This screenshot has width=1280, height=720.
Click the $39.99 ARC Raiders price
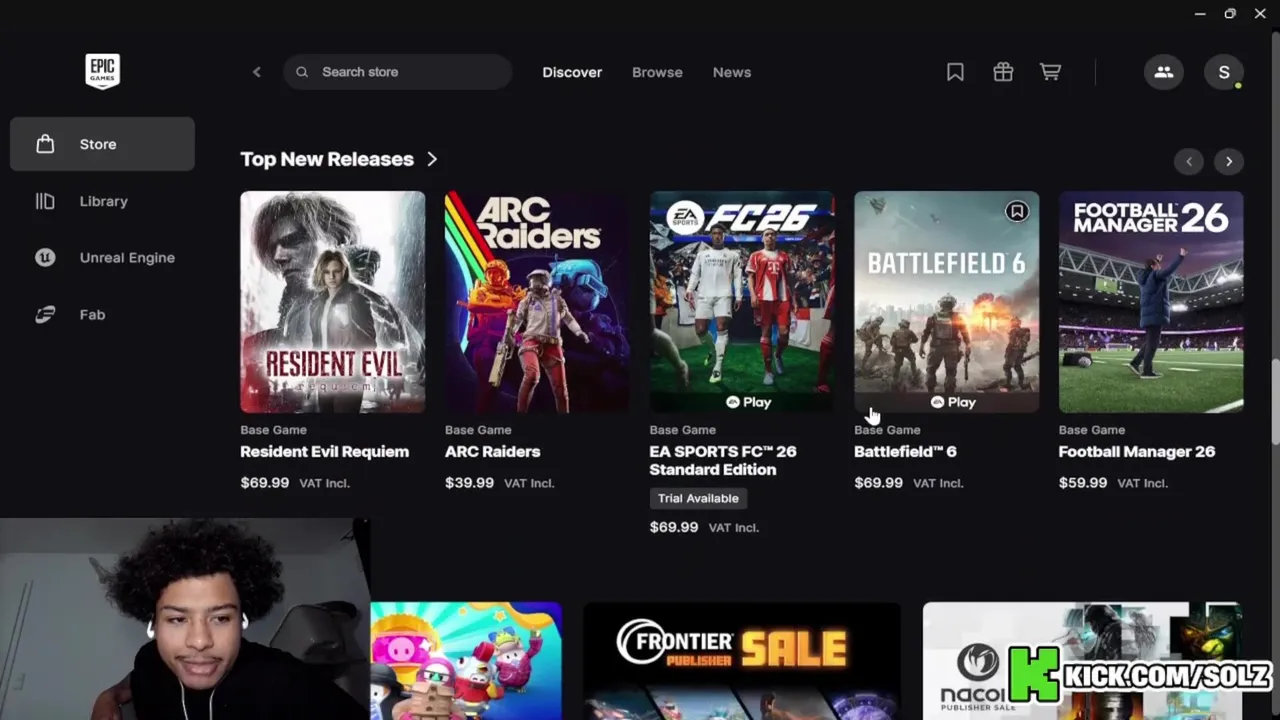(x=469, y=483)
